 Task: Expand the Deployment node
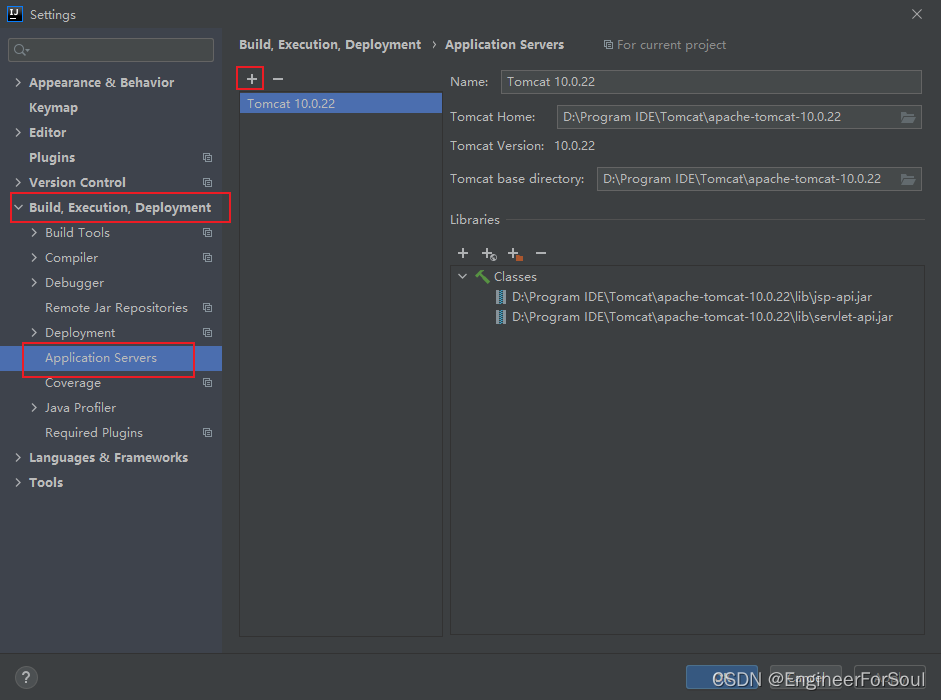[34, 333]
